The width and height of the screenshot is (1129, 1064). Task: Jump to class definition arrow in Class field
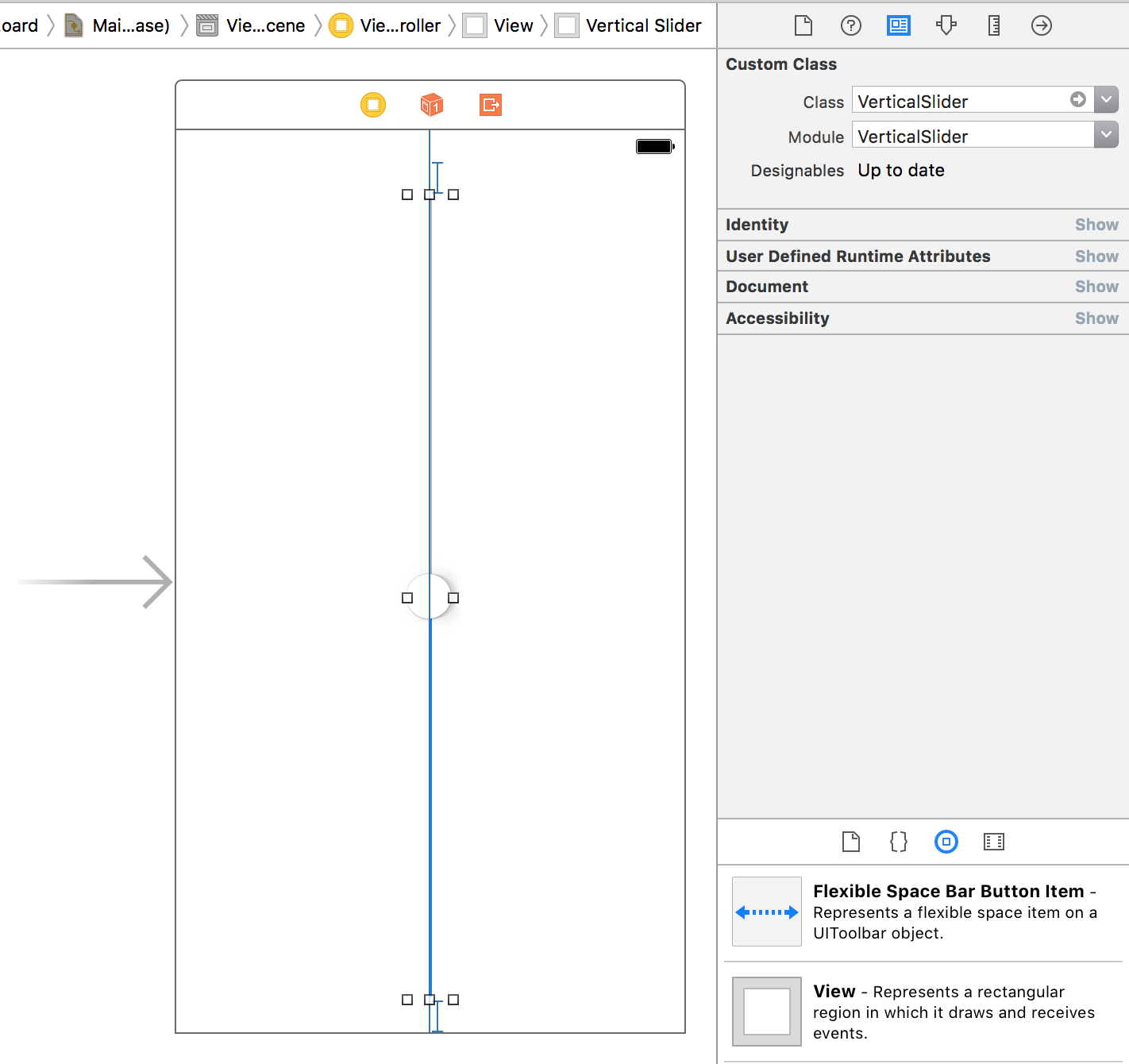pyautogui.click(x=1077, y=99)
